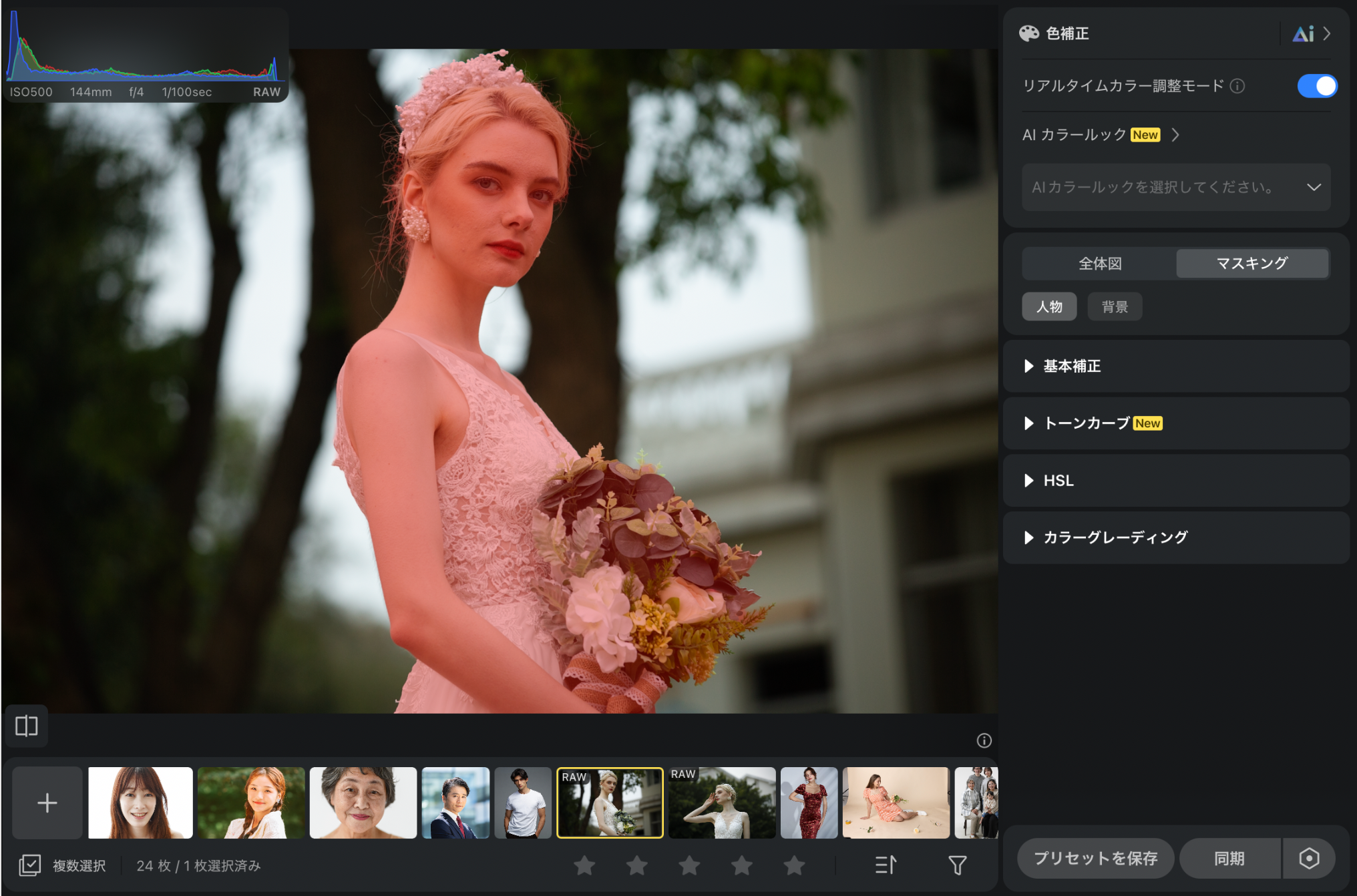Screen dimensions: 1357x896
Task: Open the Ai panel icon
Action: (x=1303, y=33)
